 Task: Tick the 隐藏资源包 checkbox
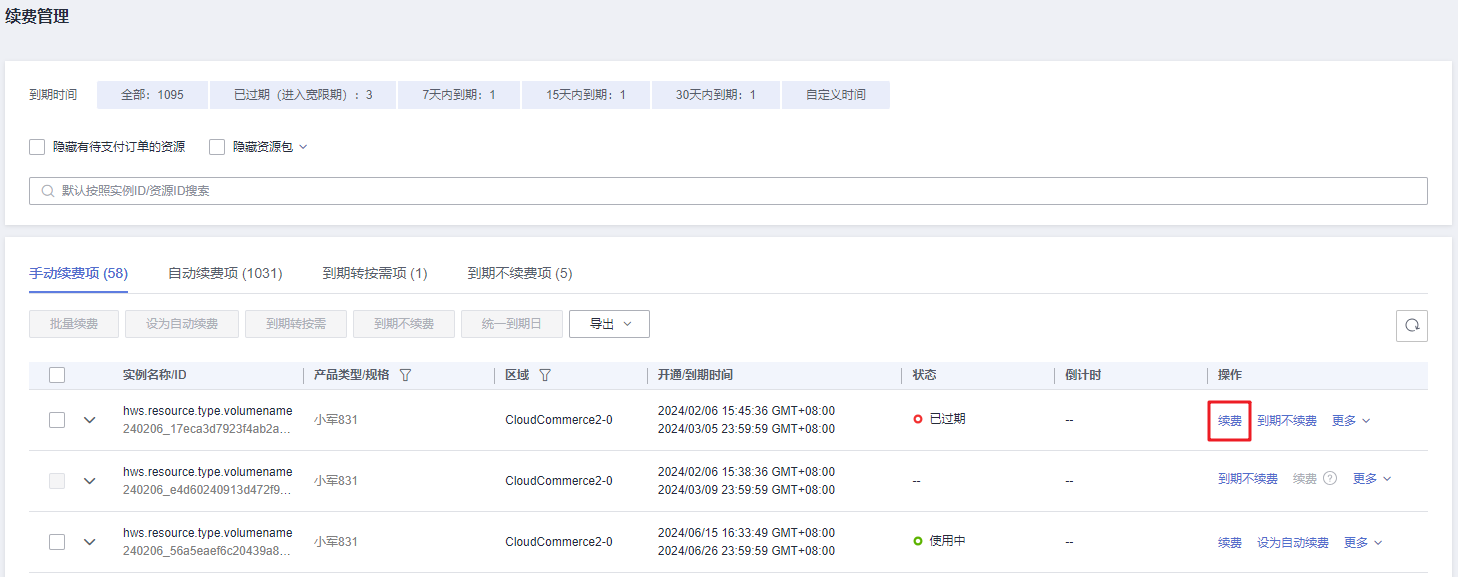[x=217, y=147]
